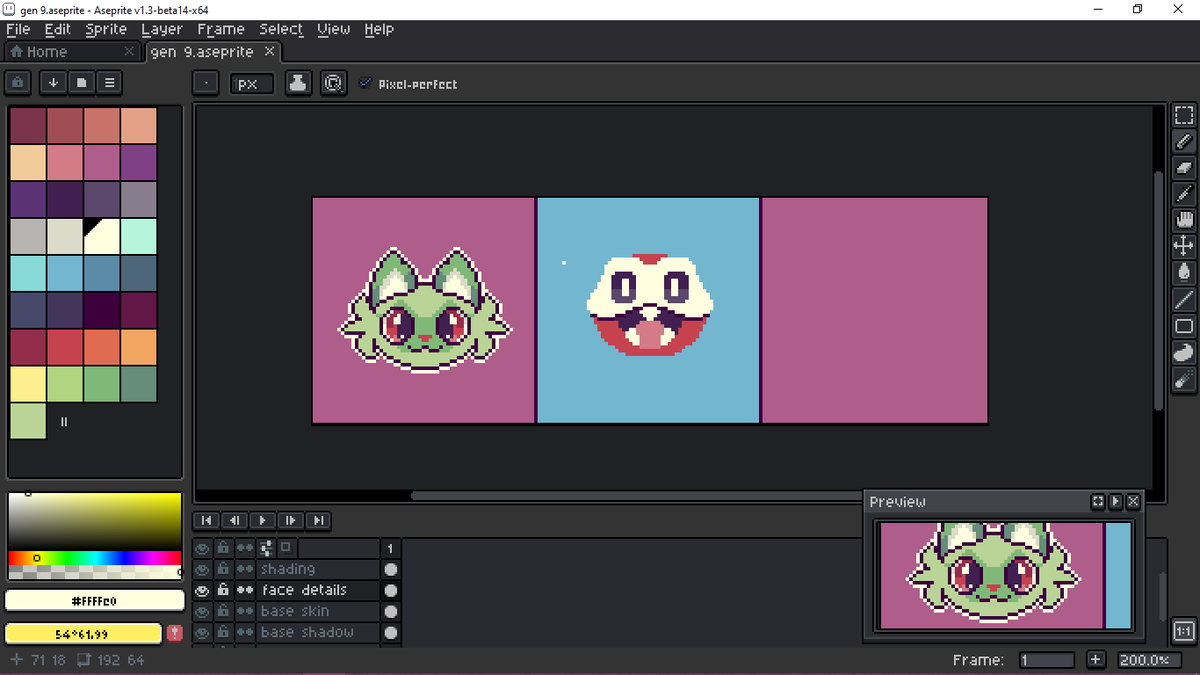Viewport: 1200px width, 675px height.
Task: Select the Paint Bucket tool
Action: click(1184, 271)
